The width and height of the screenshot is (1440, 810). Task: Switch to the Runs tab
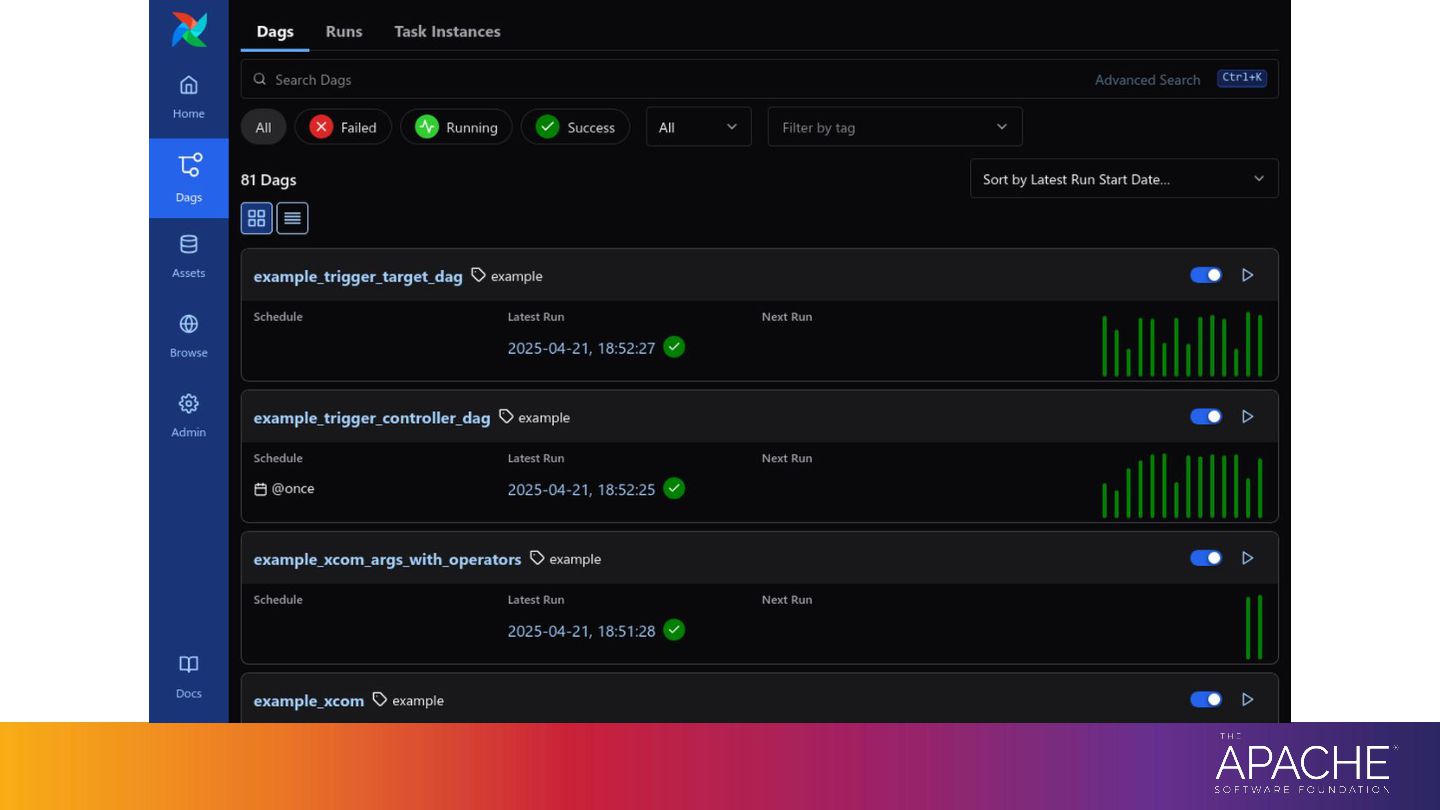[344, 31]
